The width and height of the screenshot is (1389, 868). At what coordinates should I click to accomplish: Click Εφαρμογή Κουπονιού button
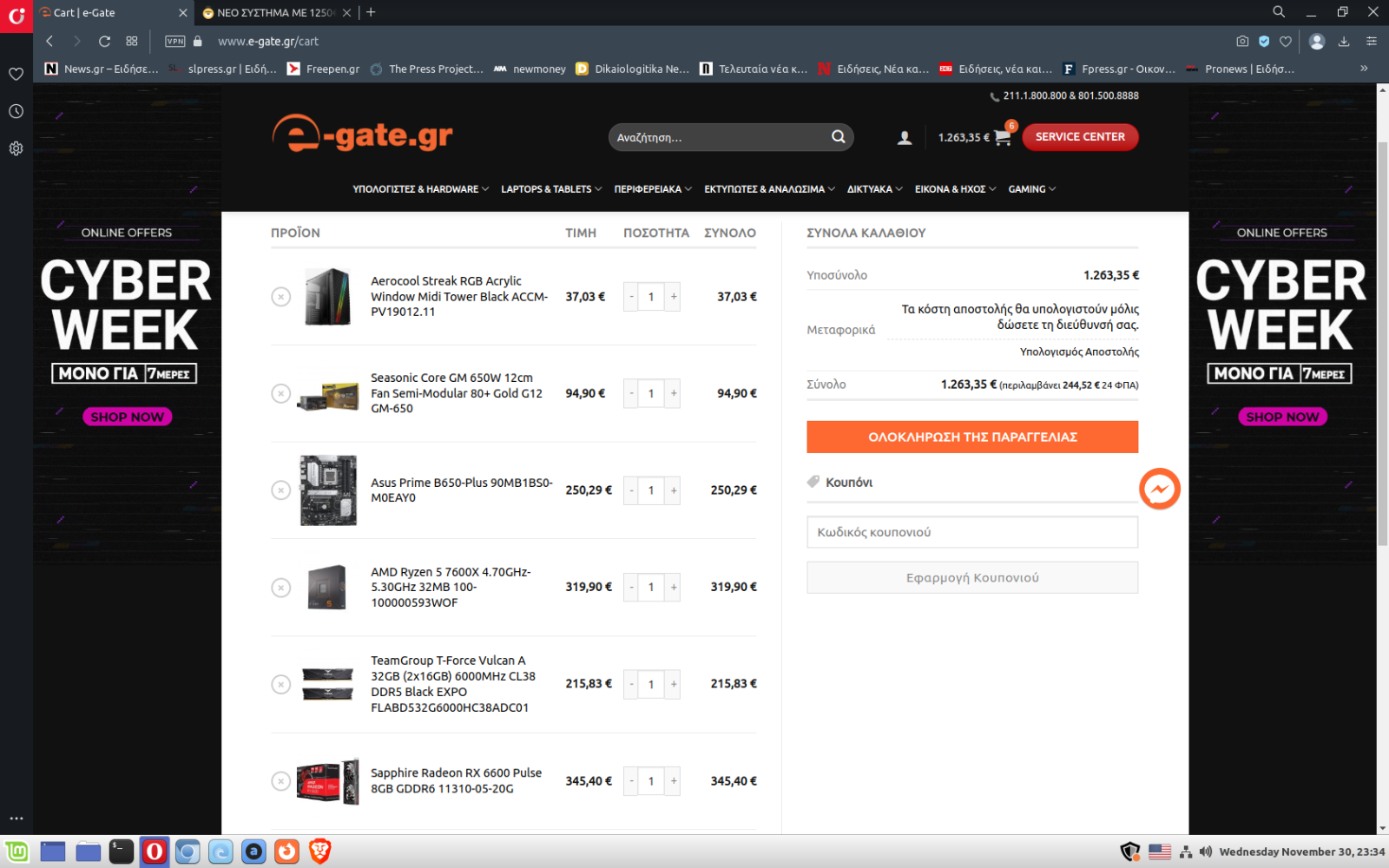972,577
